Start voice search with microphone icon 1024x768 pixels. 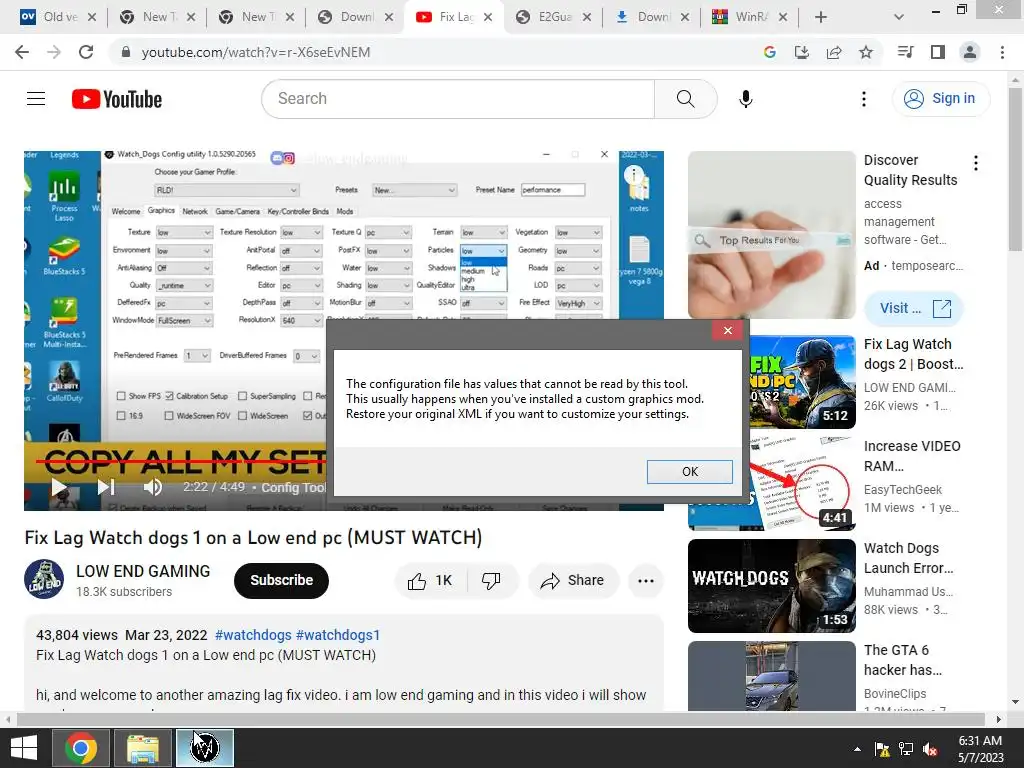[x=745, y=99]
